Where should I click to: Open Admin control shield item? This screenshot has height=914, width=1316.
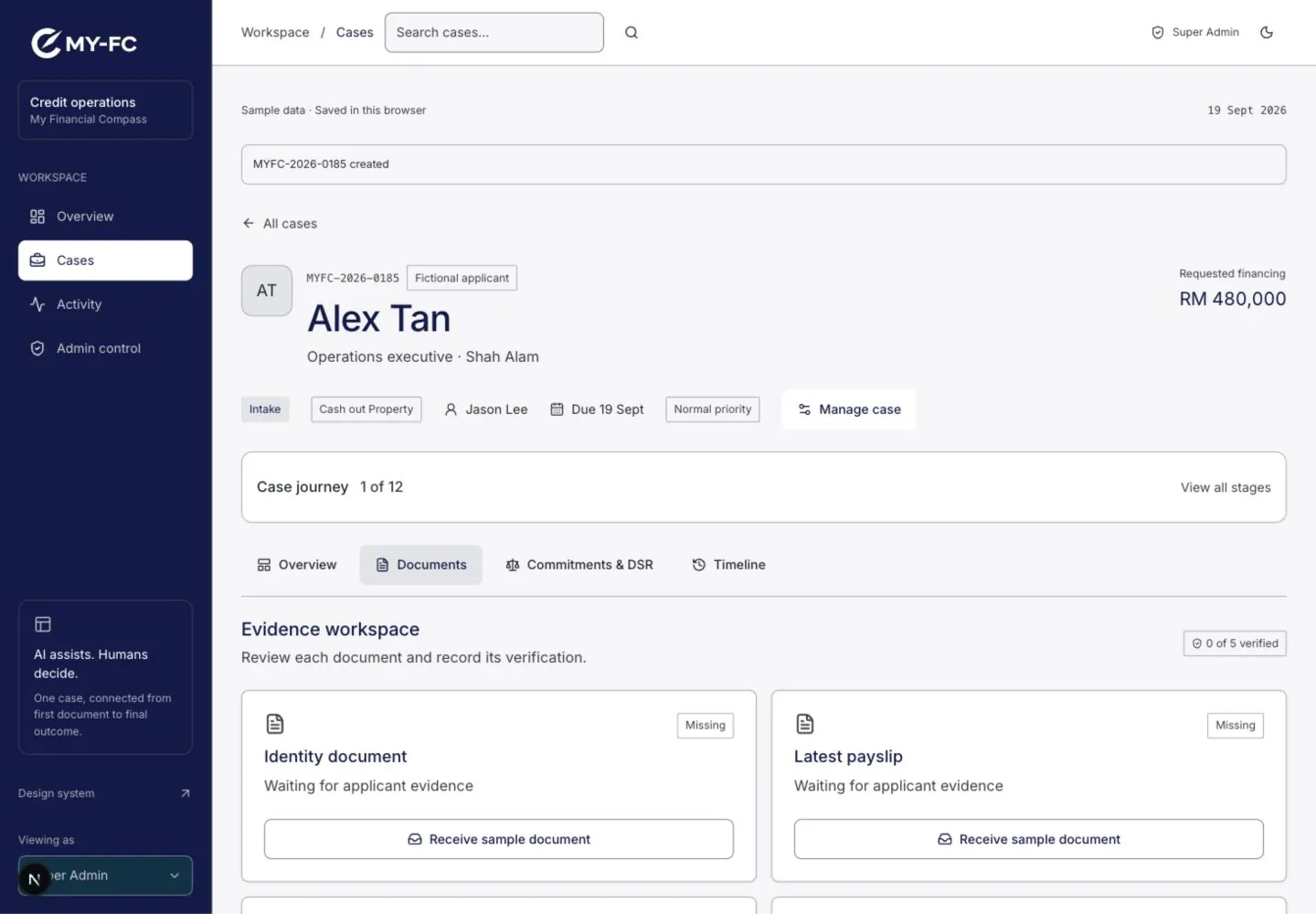pos(105,348)
